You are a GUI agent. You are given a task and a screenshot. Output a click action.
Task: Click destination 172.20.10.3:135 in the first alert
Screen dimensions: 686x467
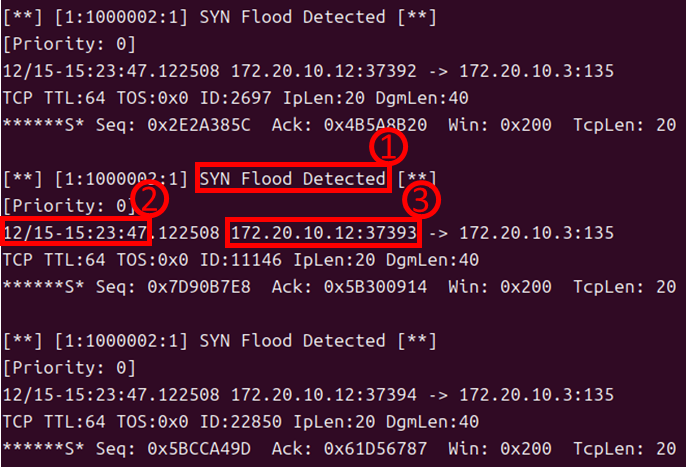(x=536, y=71)
